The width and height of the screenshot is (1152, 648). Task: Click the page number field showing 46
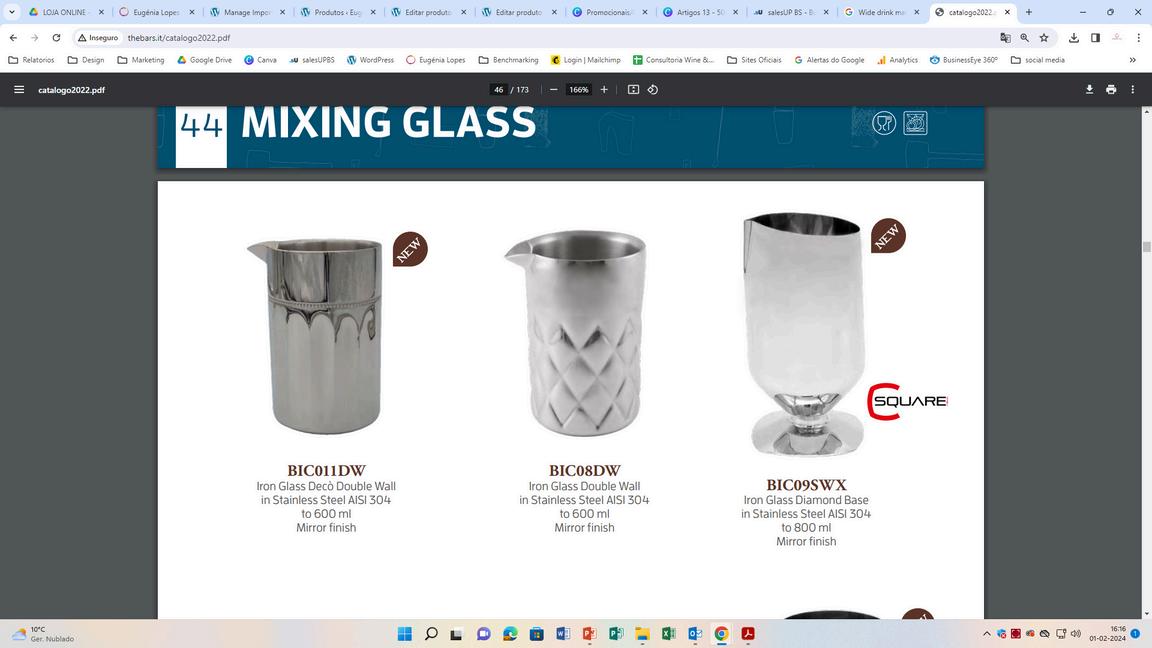[499, 90]
